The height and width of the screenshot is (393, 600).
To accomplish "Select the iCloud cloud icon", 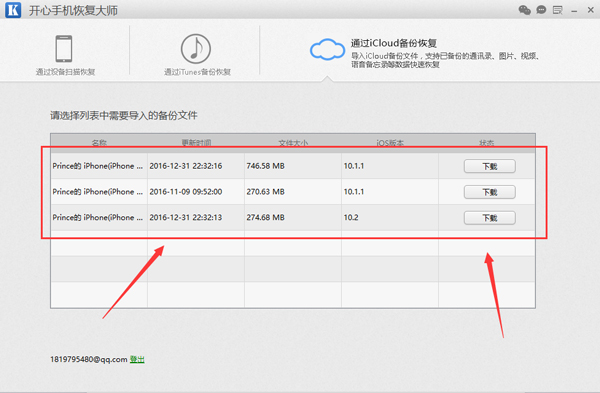I will [327, 49].
